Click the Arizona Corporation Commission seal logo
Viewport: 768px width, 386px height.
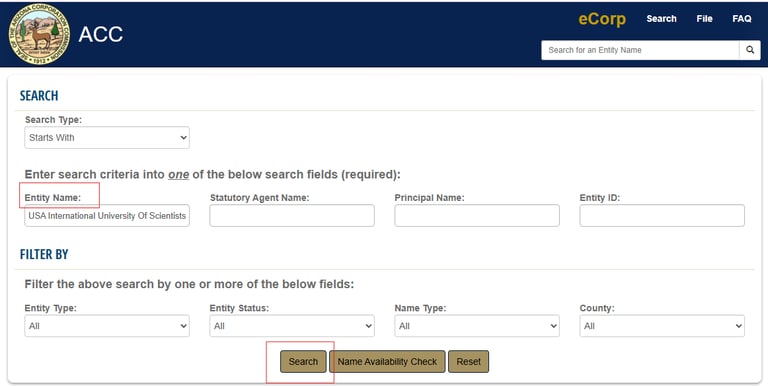click(x=39, y=34)
